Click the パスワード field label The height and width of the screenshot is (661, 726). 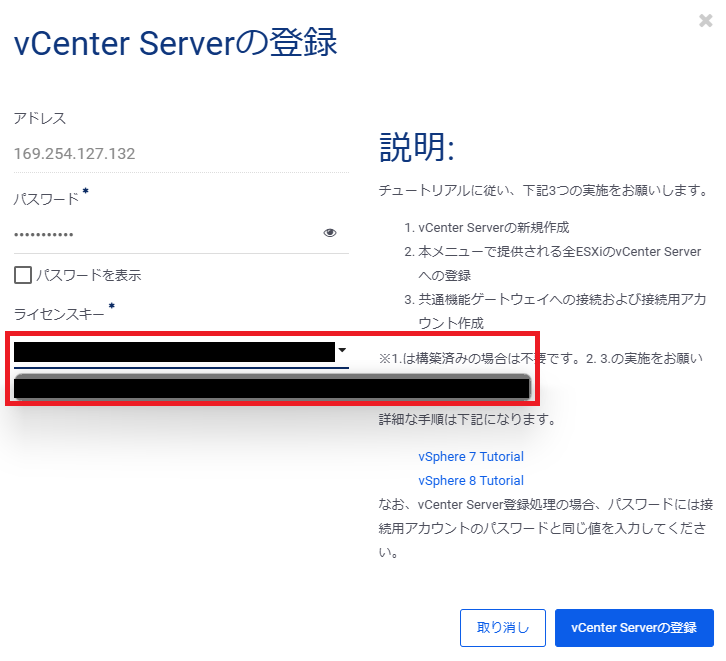(x=46, y=199)
